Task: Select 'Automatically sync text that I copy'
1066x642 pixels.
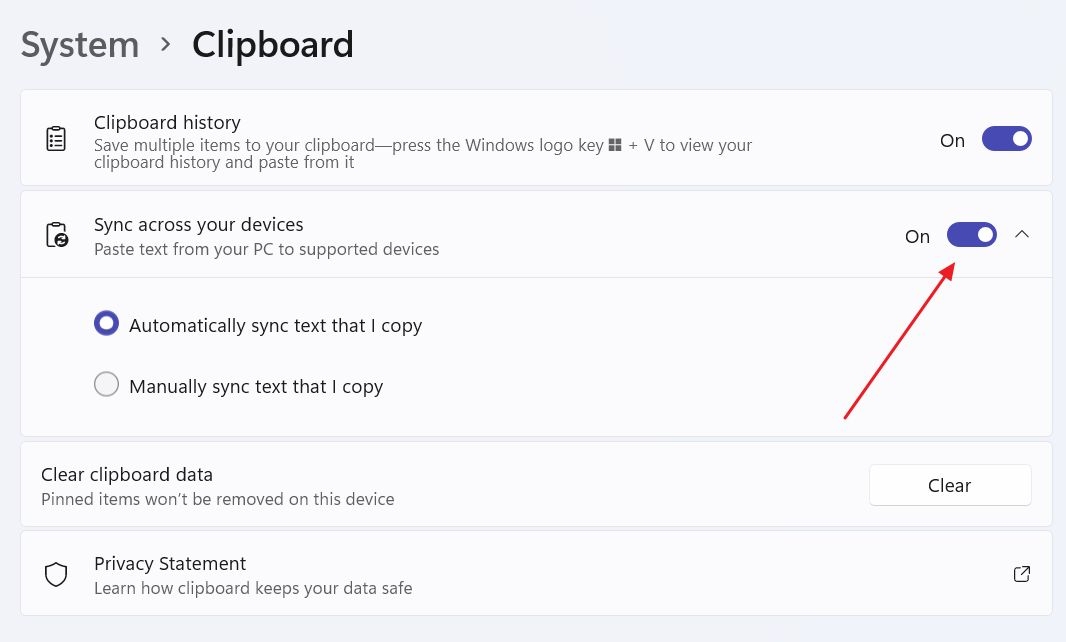Action: click(106, 322)
